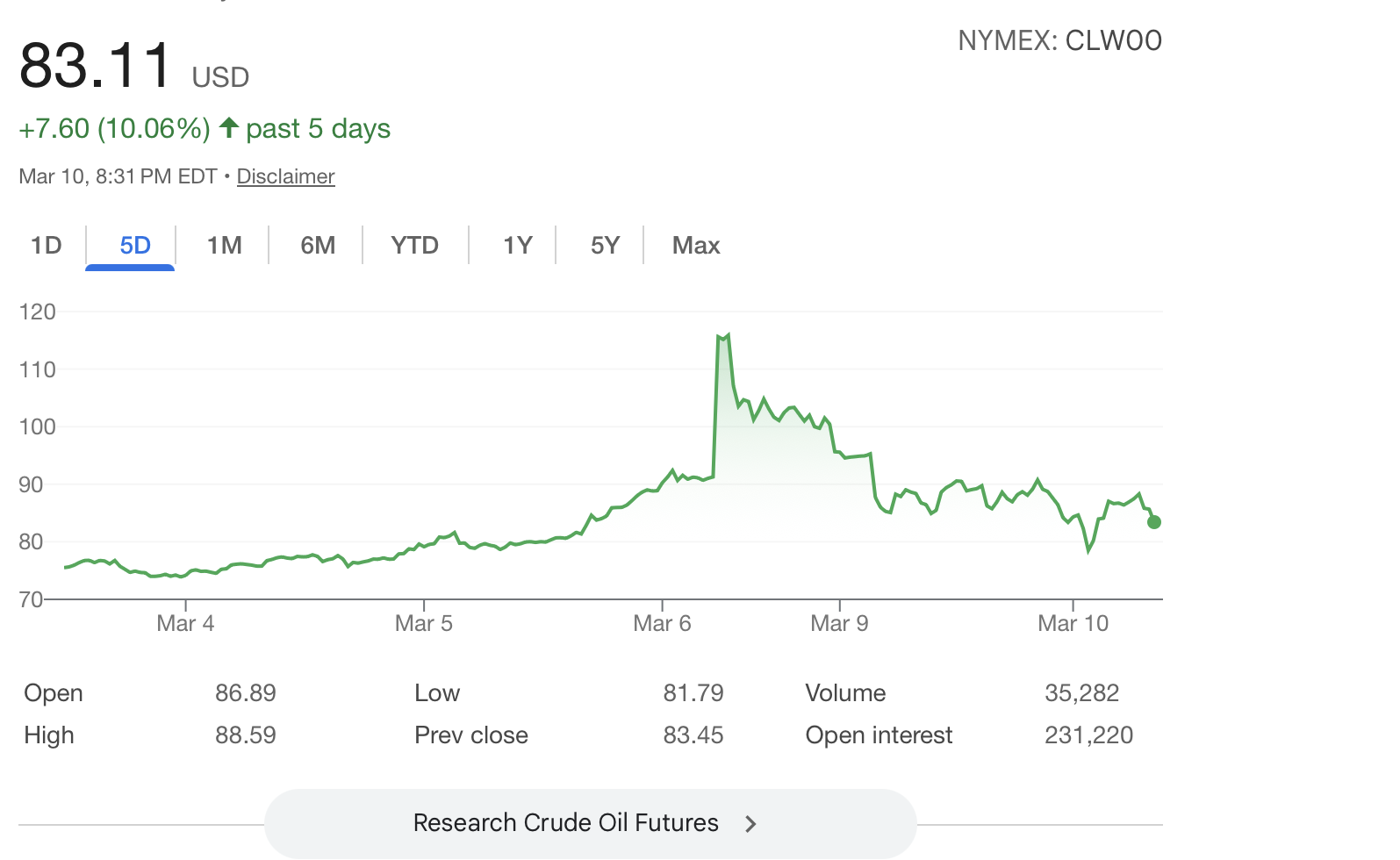Click the Mar 6 axis marker
The width and height of the screenshot is (1400, 860).
click(662, 623)
